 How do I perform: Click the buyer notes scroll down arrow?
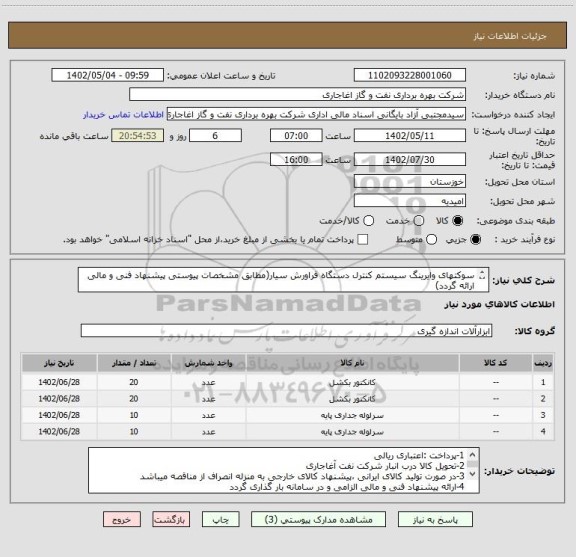pyautogui.click(x=472, y=474)
